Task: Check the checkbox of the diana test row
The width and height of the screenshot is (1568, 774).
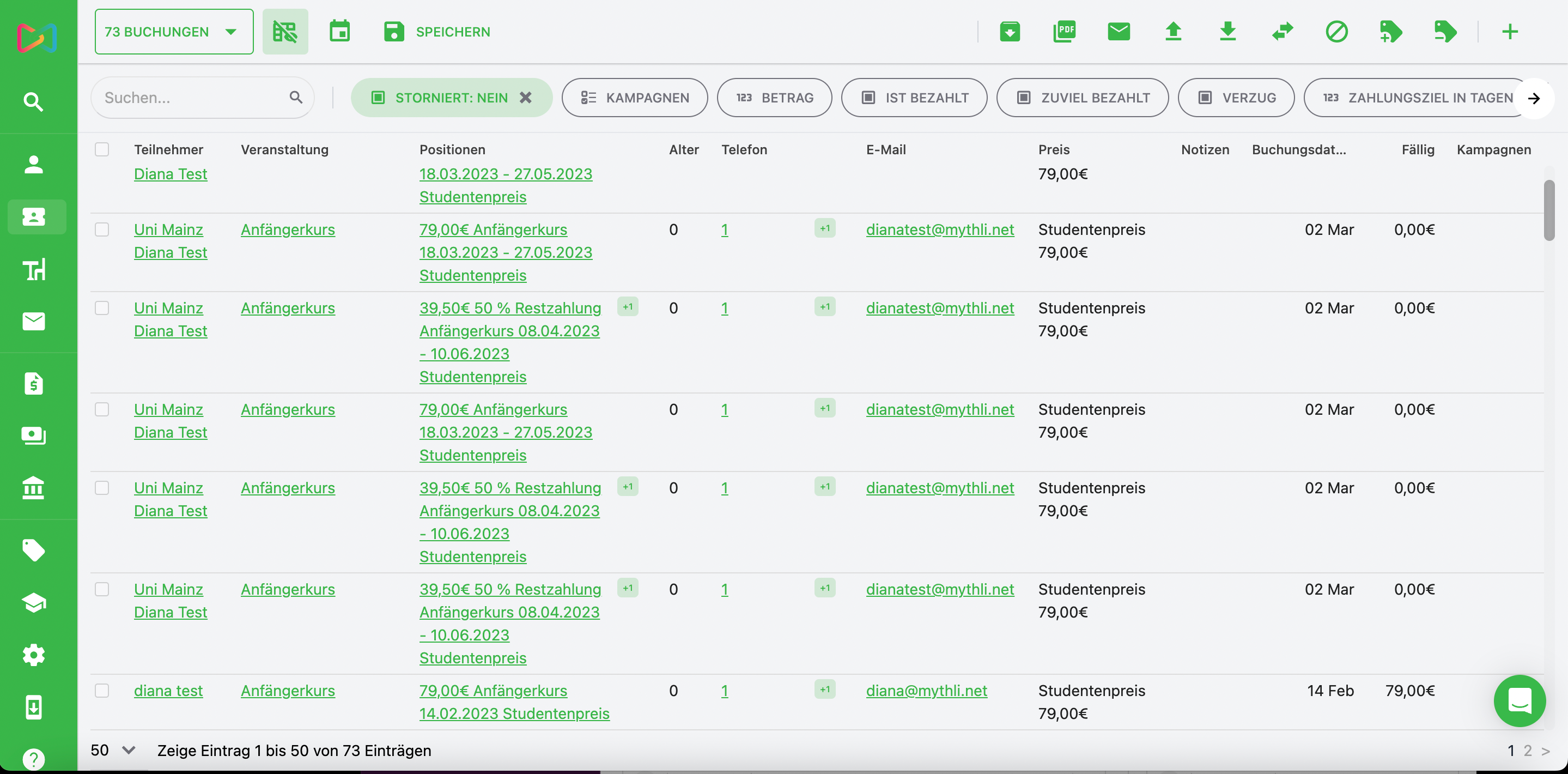Action: (x=102, y=691)
